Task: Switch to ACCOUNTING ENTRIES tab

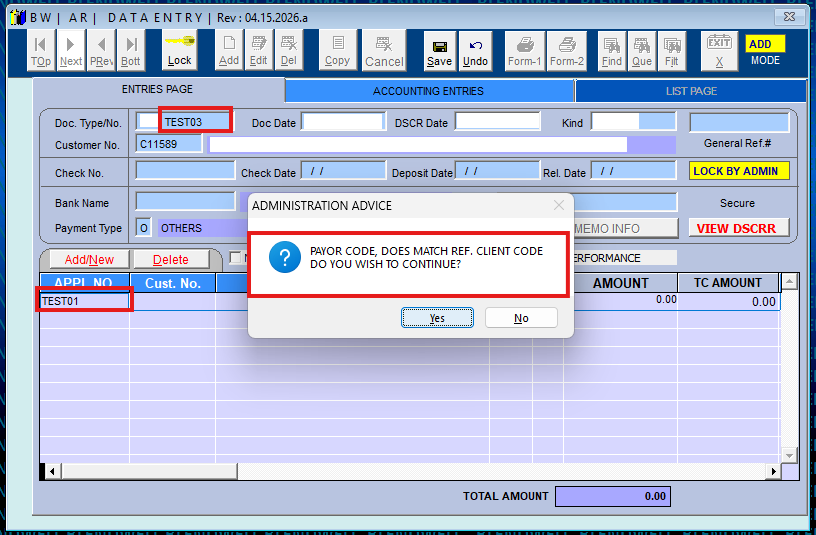Action: (429, 91)
